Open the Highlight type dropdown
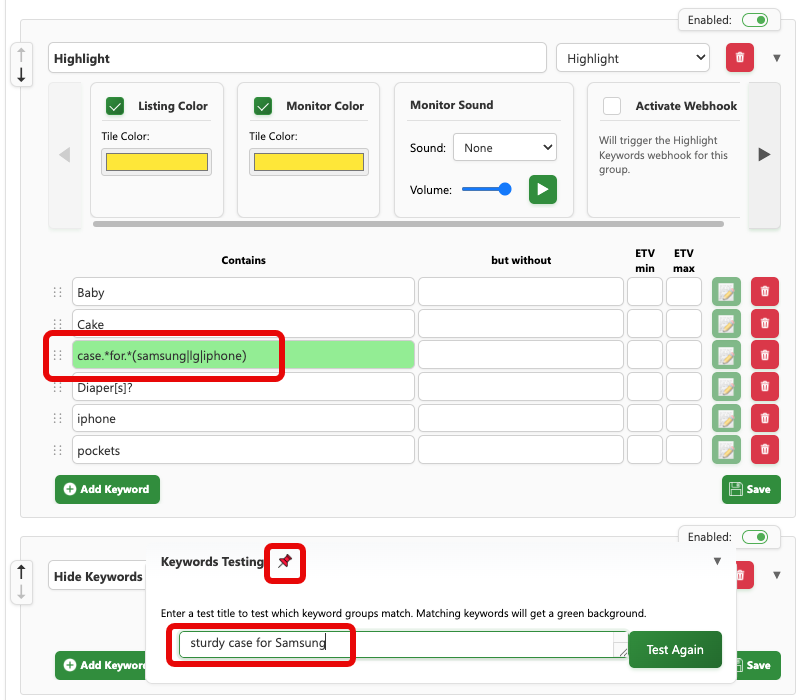 pyautogui.click(x=632, y=58)
